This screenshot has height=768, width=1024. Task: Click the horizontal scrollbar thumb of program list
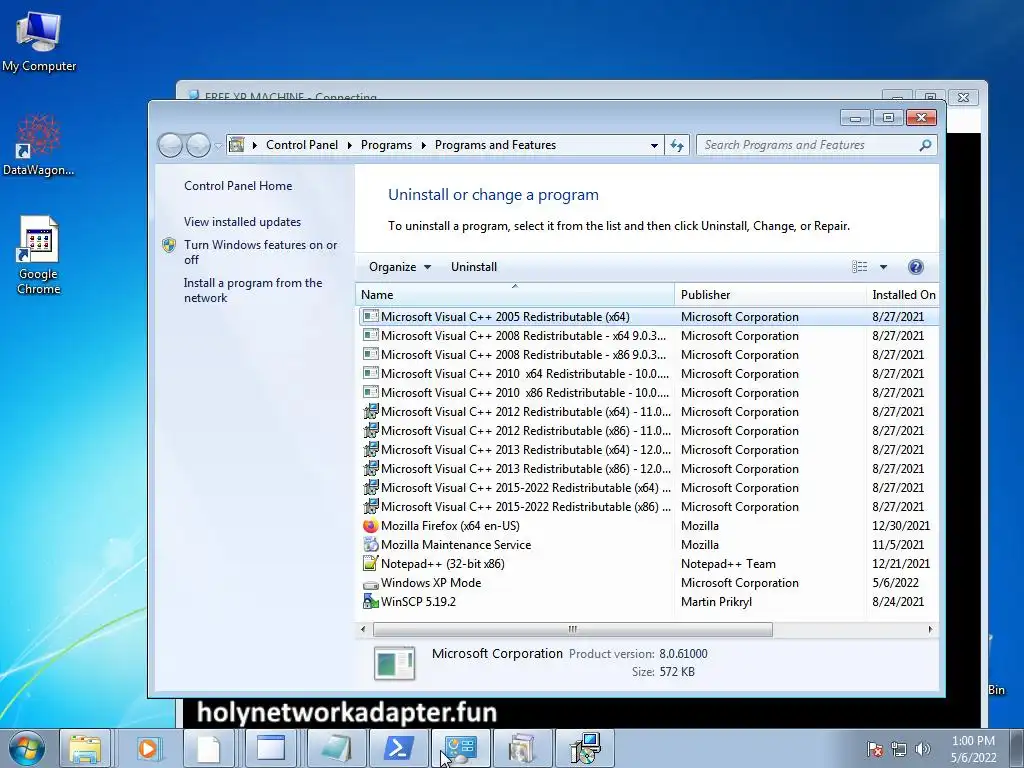click(573, 630)
